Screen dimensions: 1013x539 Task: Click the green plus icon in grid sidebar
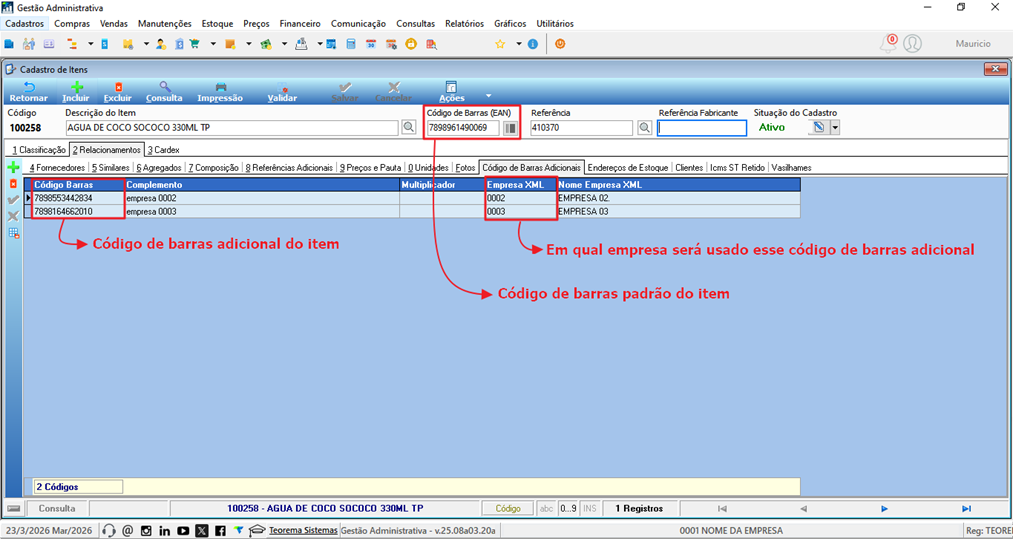[13, 167]
